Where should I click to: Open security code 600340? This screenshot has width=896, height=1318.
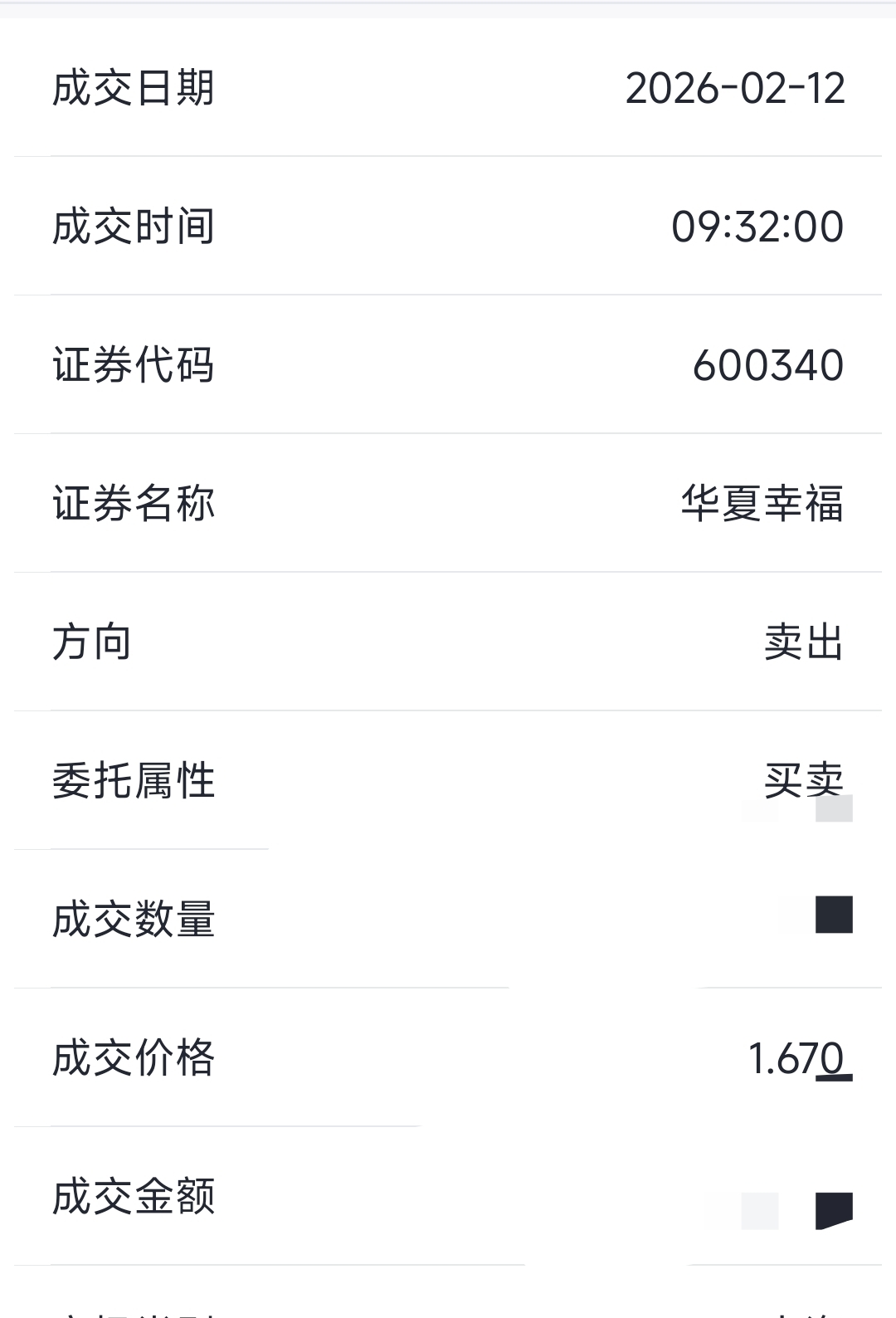pyautogui.click(x=768, y=365)
